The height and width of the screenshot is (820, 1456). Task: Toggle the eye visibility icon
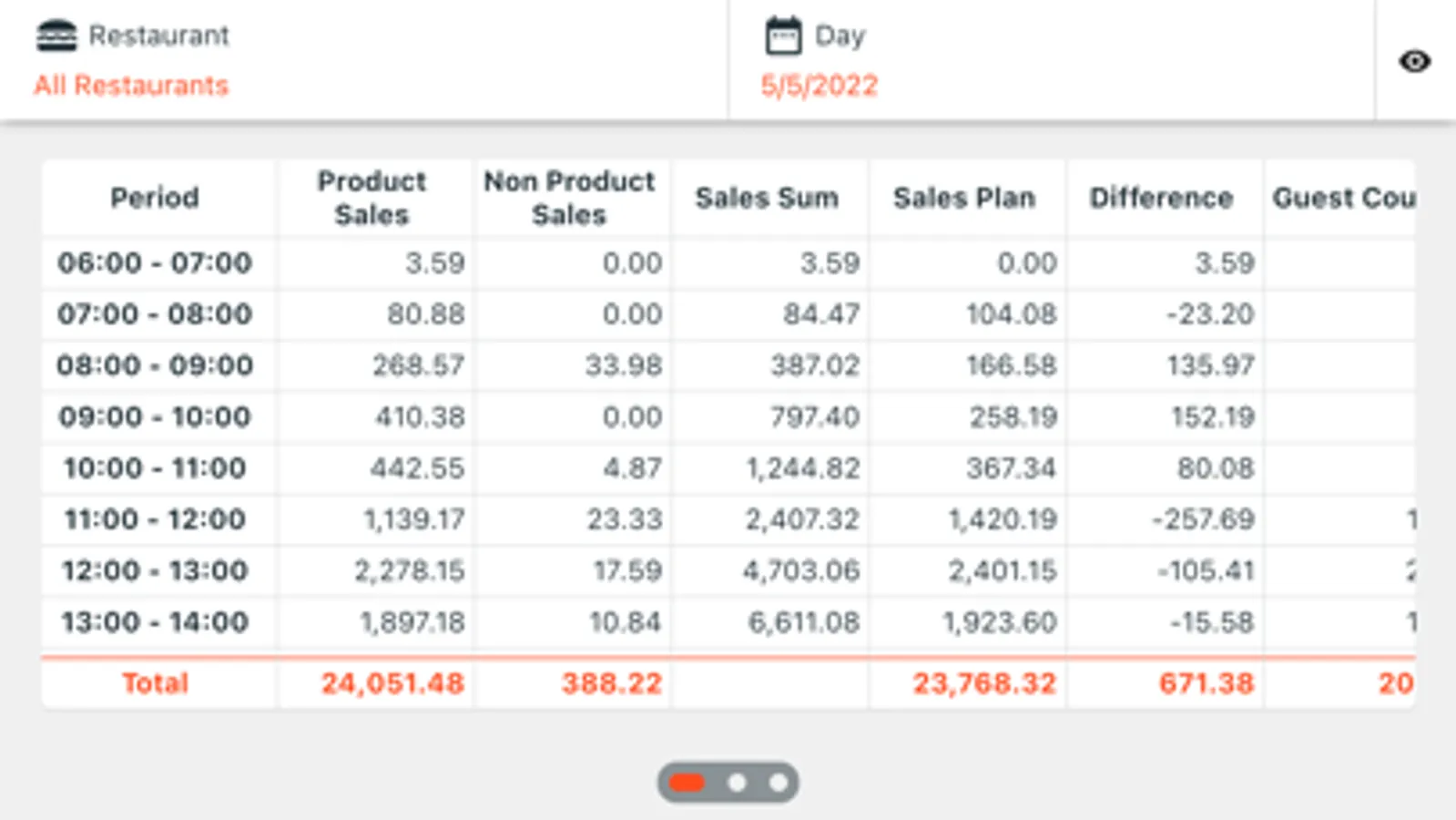point(1414,61)
